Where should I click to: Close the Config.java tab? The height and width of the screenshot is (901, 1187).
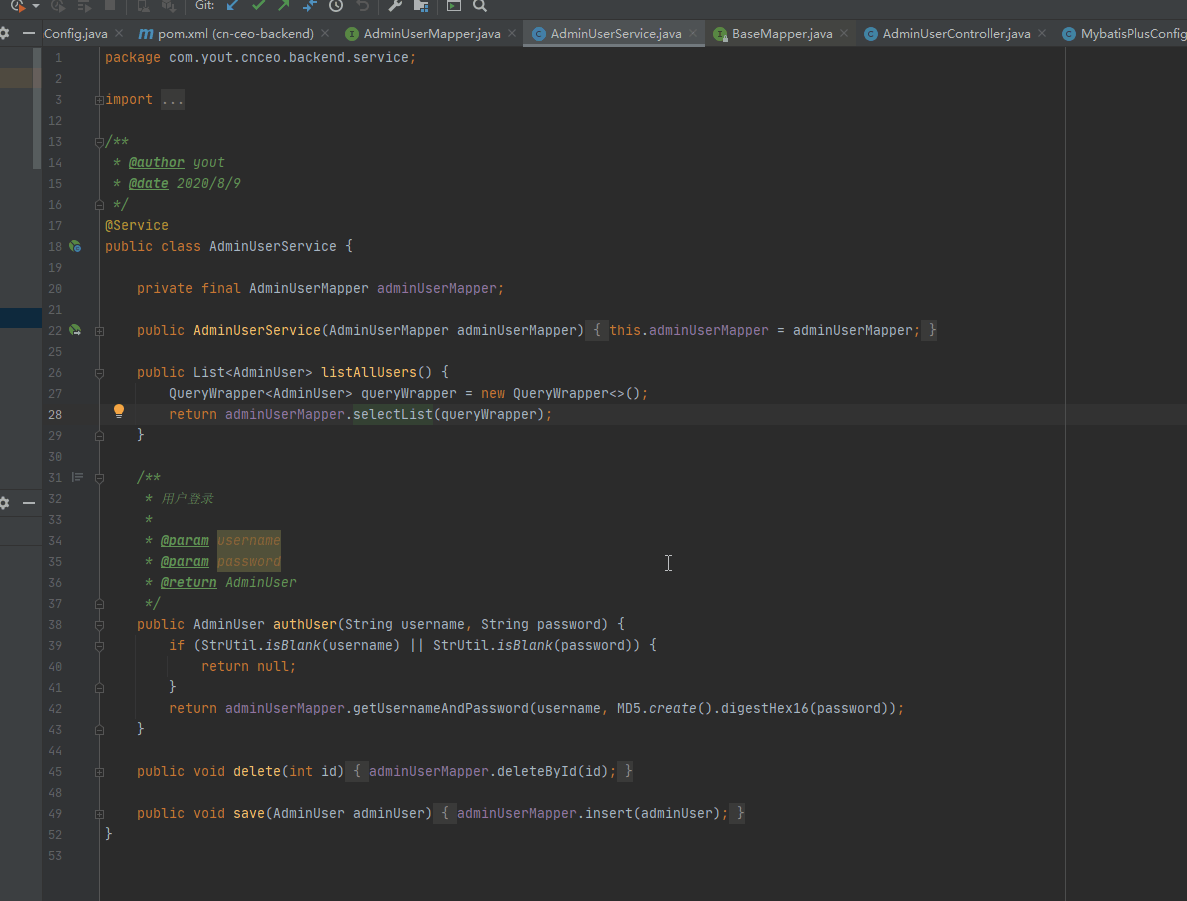(119, 33)
